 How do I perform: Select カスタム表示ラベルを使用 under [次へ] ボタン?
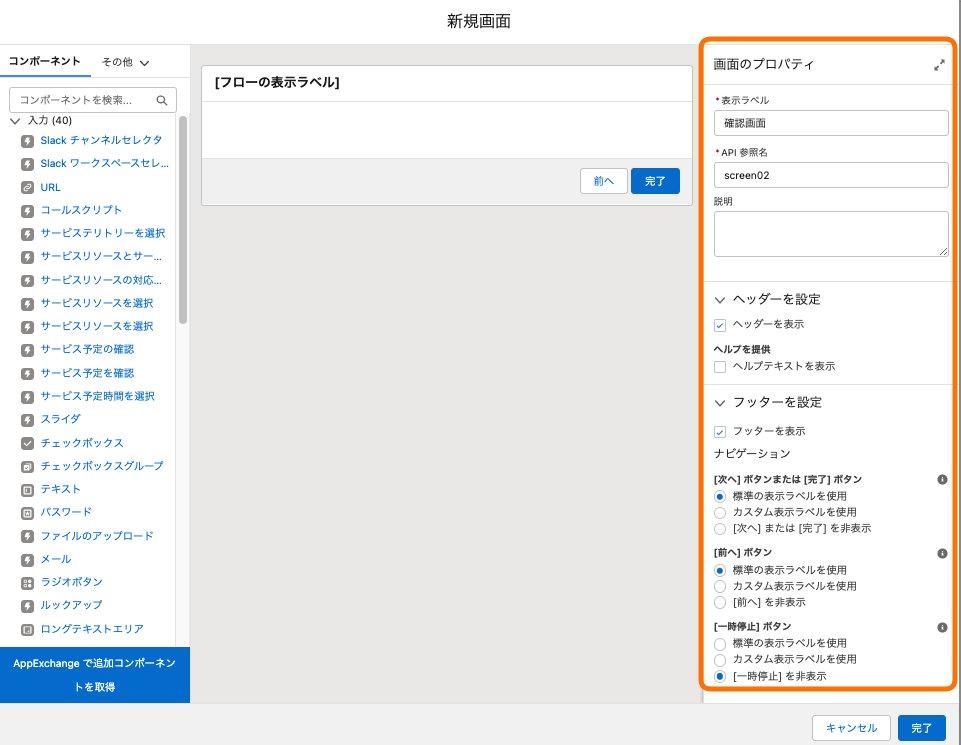click(720, 513)
